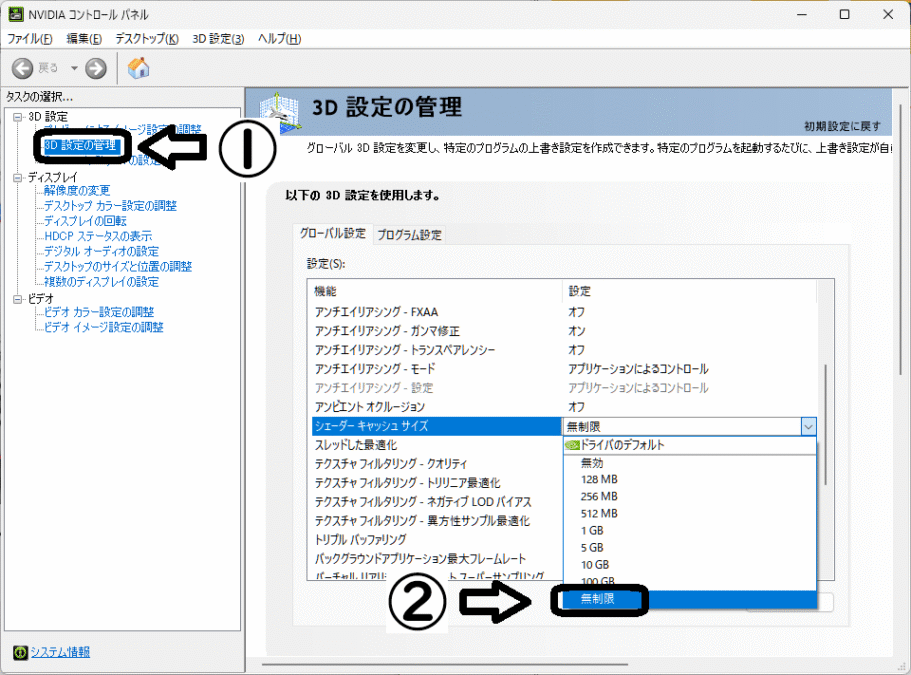This screenshot has width=911, height=675.
Task: Choose 1 GB option
Action: coord(690,530)
